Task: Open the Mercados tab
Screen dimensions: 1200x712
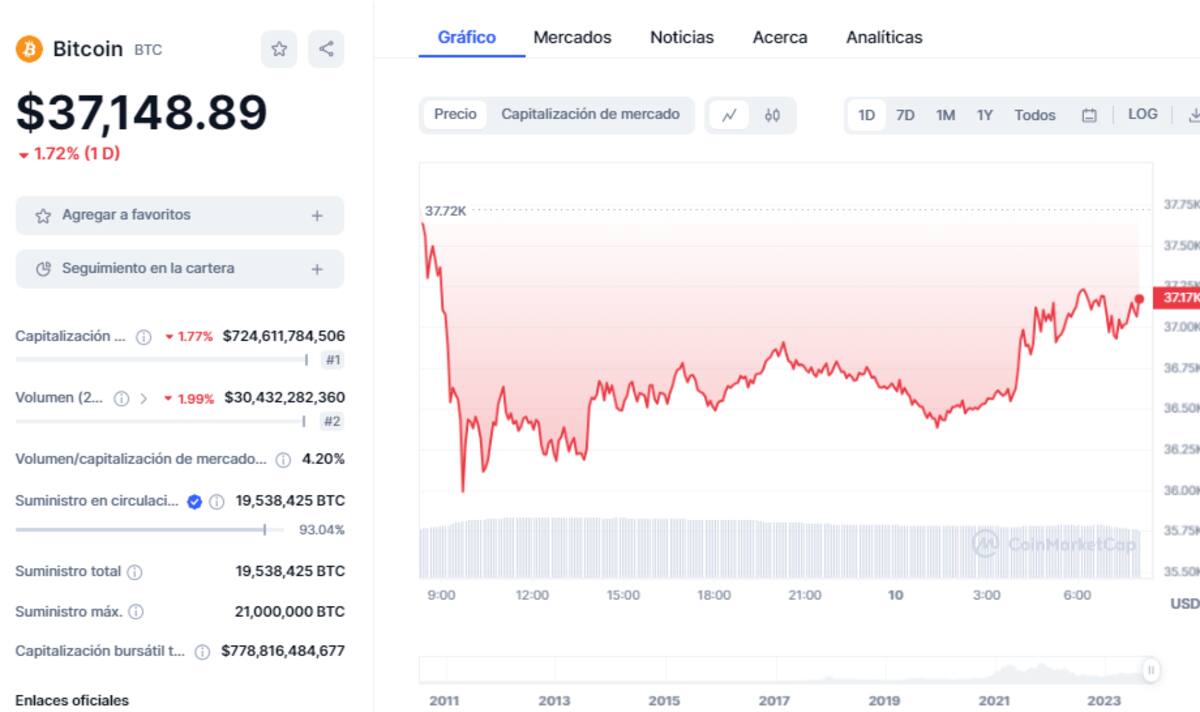Action: [x=572, y=37]
